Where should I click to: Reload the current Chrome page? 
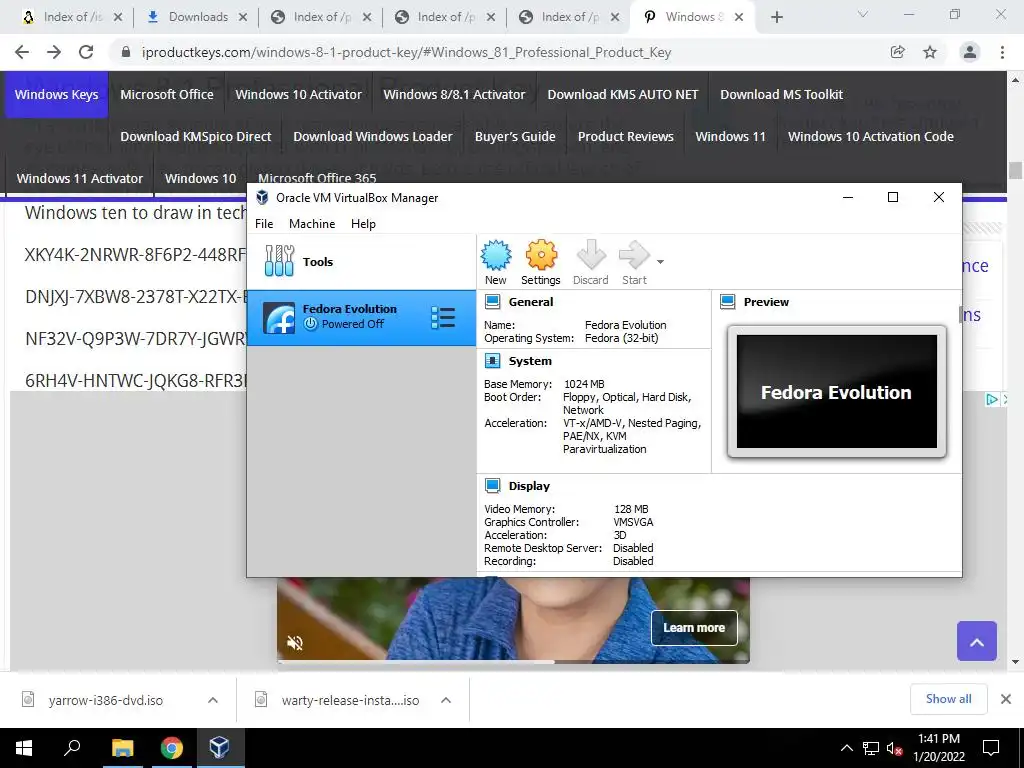tap(86, 52)
